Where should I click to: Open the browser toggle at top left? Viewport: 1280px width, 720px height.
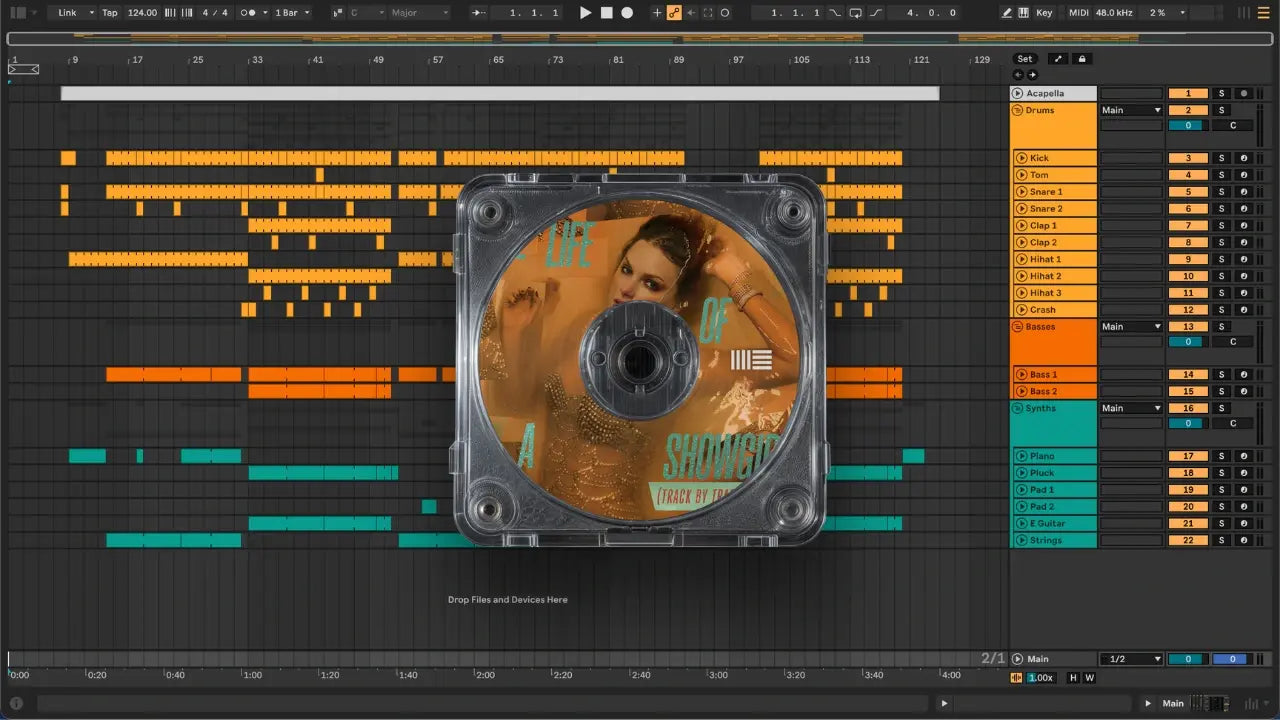17,13
